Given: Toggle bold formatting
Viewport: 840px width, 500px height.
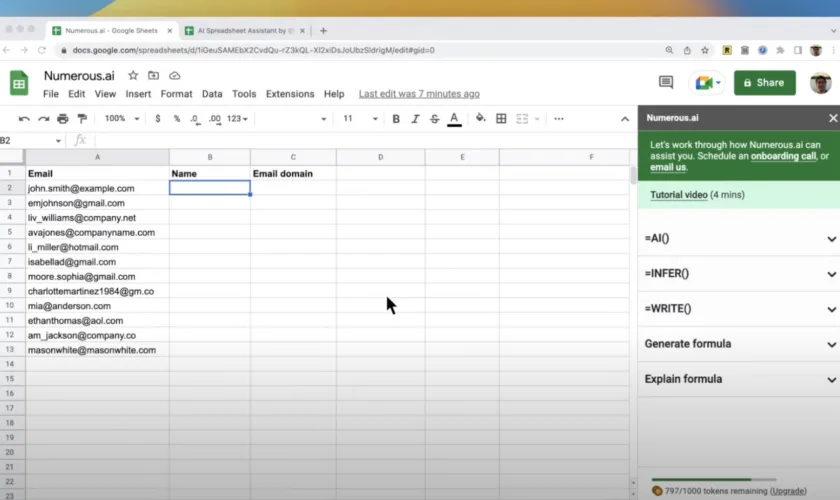Looking at the screenshot, I should pyautogui.click(x=396, y=119).
